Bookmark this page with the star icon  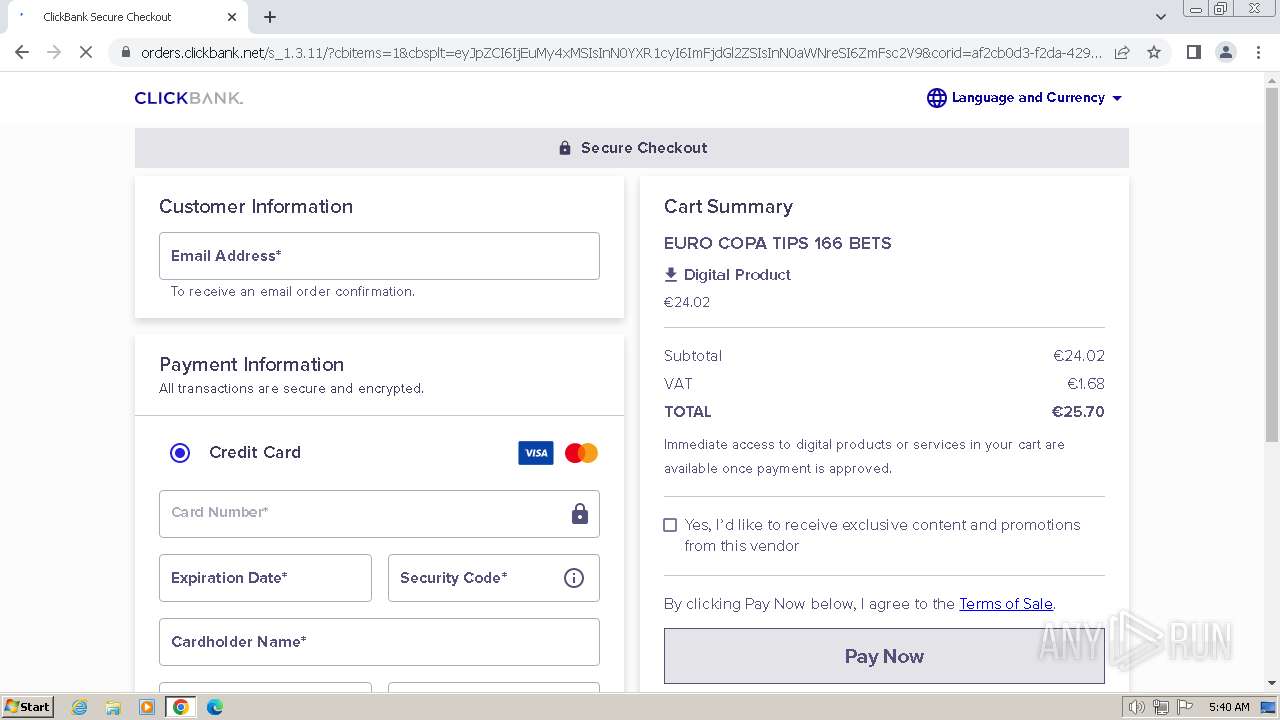(x=1154, y=52)
